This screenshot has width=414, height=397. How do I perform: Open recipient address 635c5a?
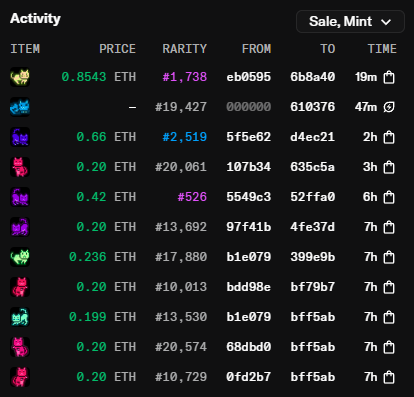point(313,167)
